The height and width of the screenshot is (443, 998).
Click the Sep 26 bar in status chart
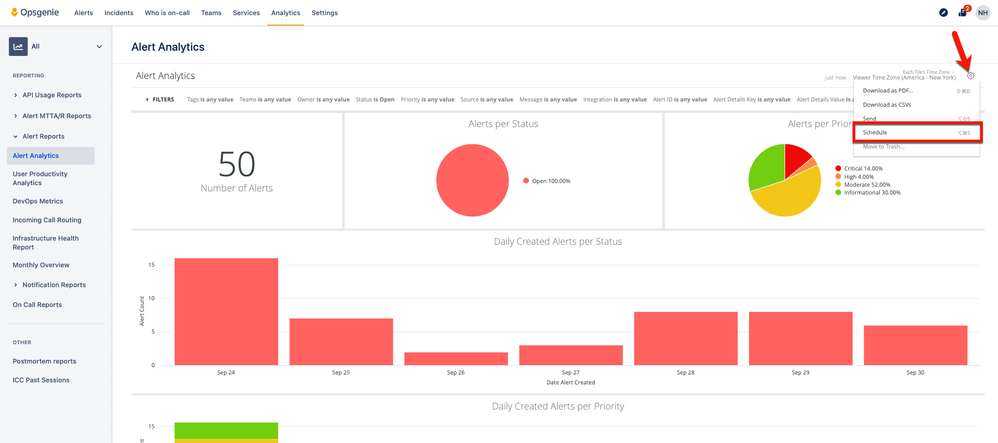[456, 358]
